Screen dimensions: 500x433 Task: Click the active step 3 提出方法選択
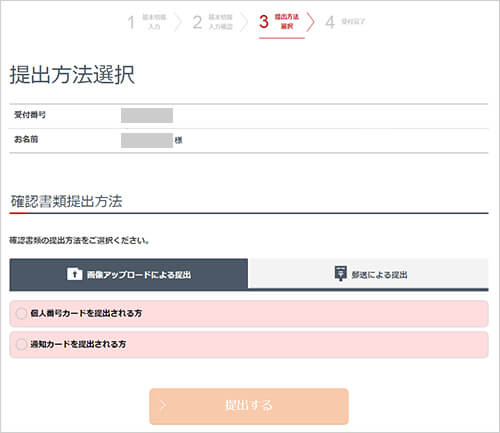279,22
